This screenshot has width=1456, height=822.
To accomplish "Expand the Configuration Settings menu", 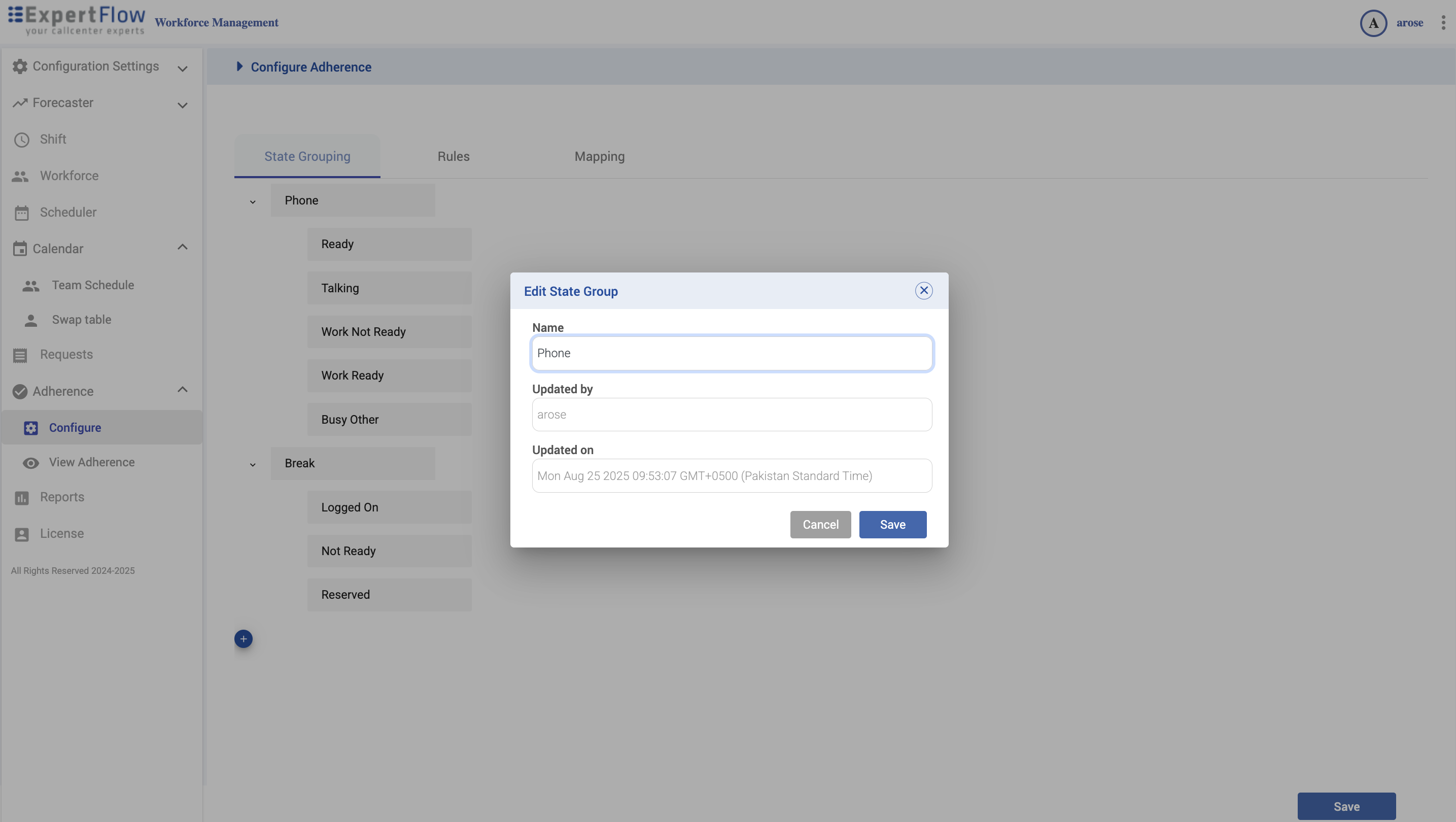I will click(182, 68).
